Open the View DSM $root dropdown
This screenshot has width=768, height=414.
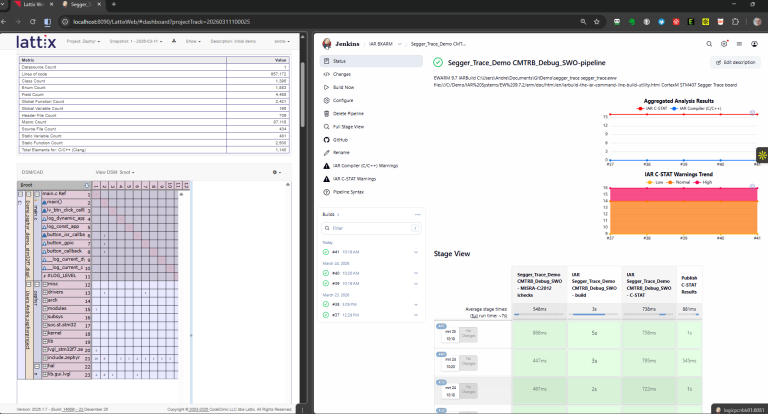115,172
